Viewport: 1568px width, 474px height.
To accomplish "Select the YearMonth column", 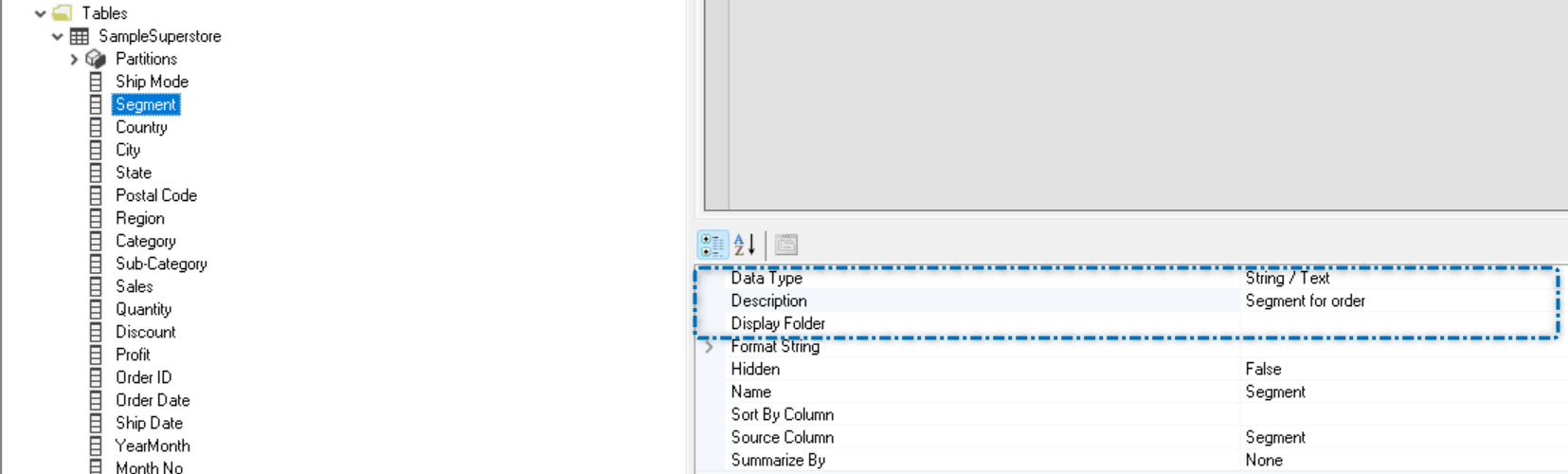I will point(153,446).
